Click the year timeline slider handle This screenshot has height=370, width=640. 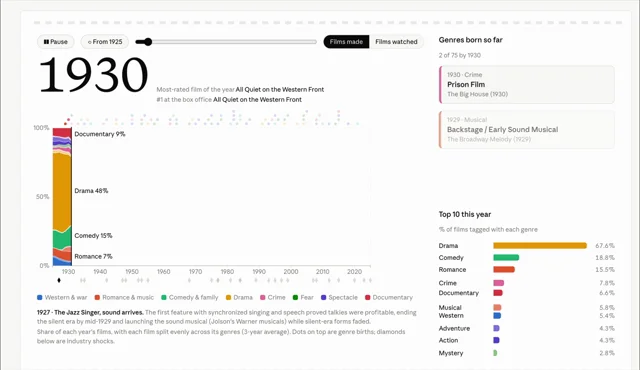click(148, 42)
